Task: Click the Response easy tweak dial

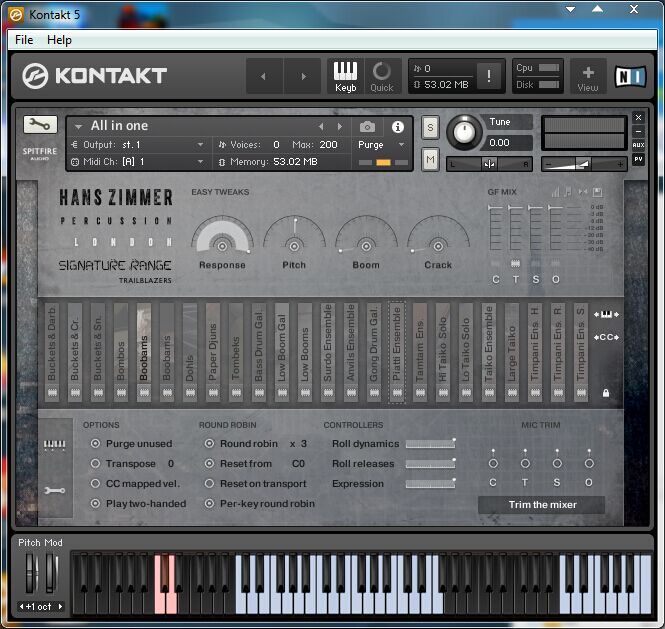Action: pyautogui.click(x=222, y=245)
